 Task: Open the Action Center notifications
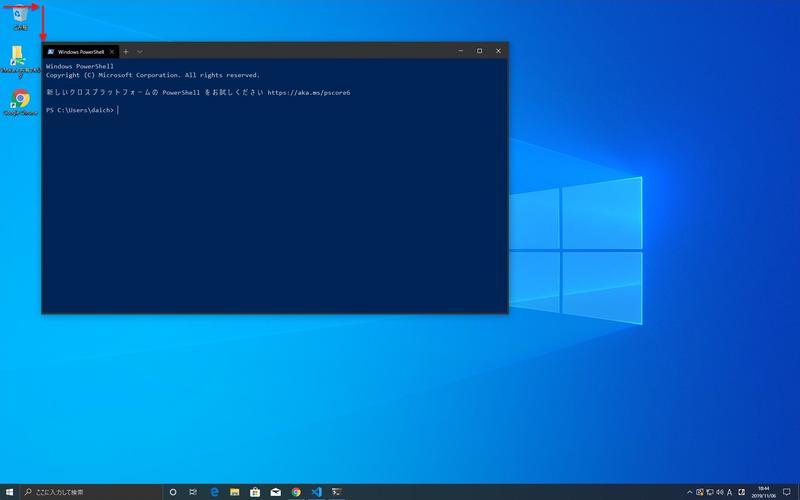pos(787,492)
